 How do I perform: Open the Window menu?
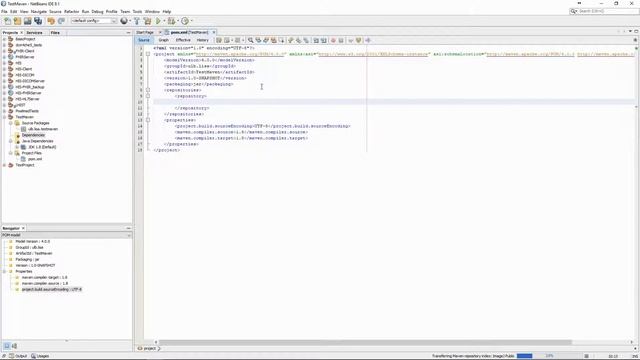[152, 12]
